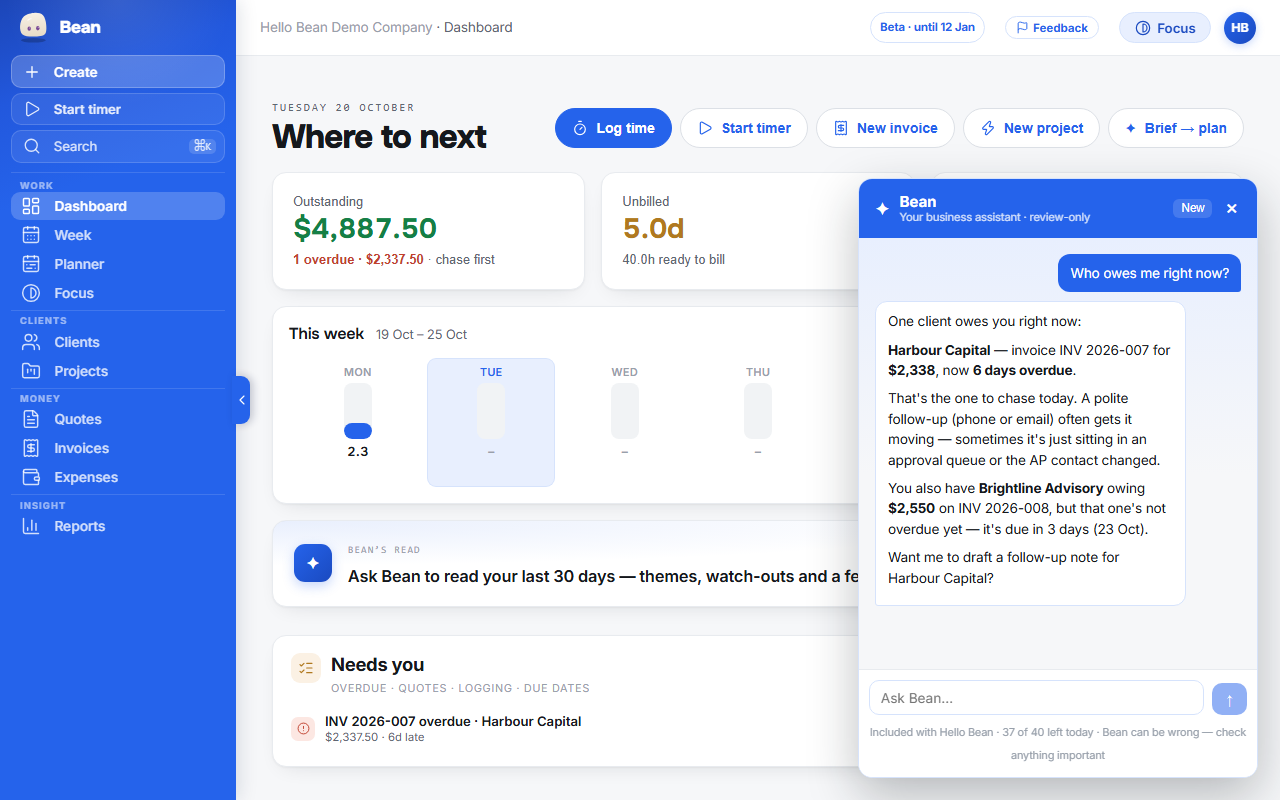Navigate to Reports in the sidebar
This screenshot has height=800, width=1280.
[x=118, y=526]
